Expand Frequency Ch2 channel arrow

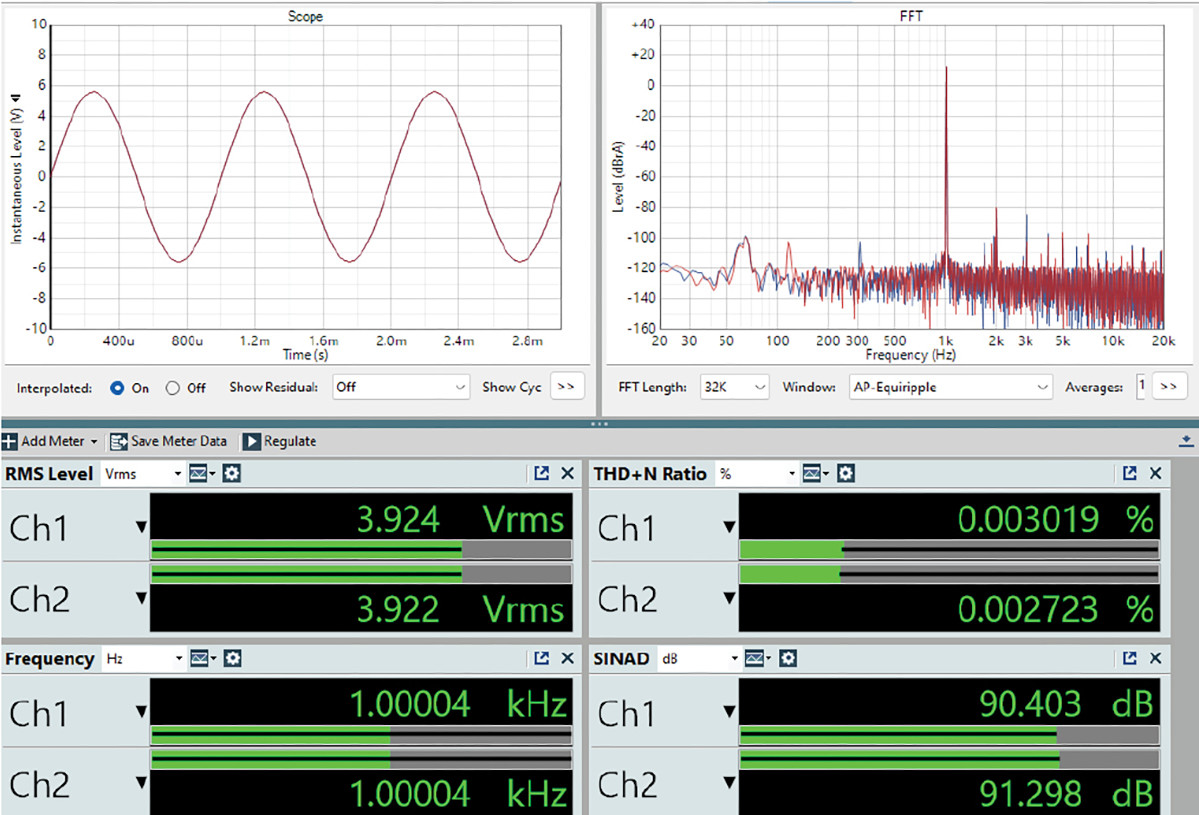point(141,782)
